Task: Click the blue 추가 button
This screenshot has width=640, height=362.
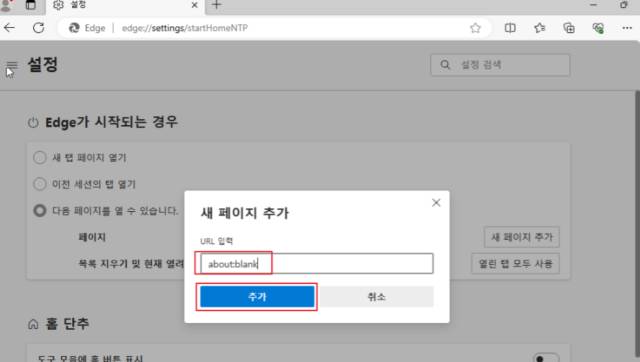Action: 257,297
